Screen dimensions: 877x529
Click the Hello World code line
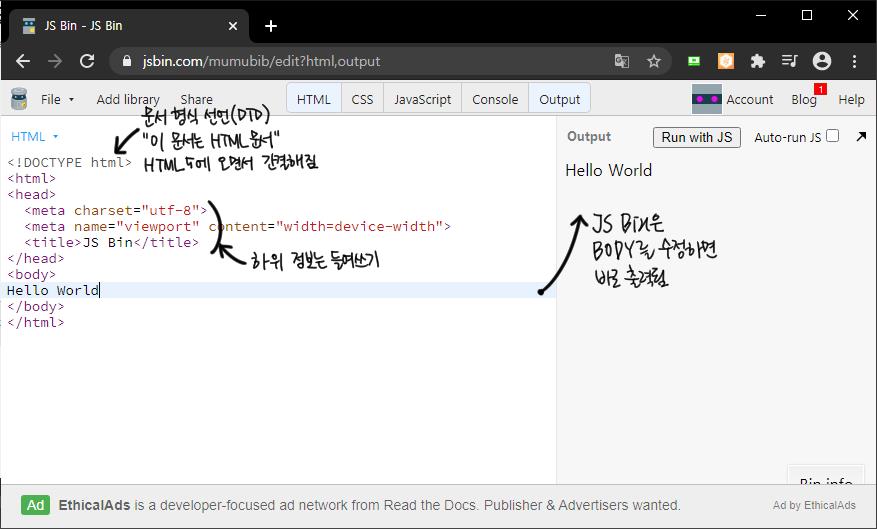tap(278, 290)
